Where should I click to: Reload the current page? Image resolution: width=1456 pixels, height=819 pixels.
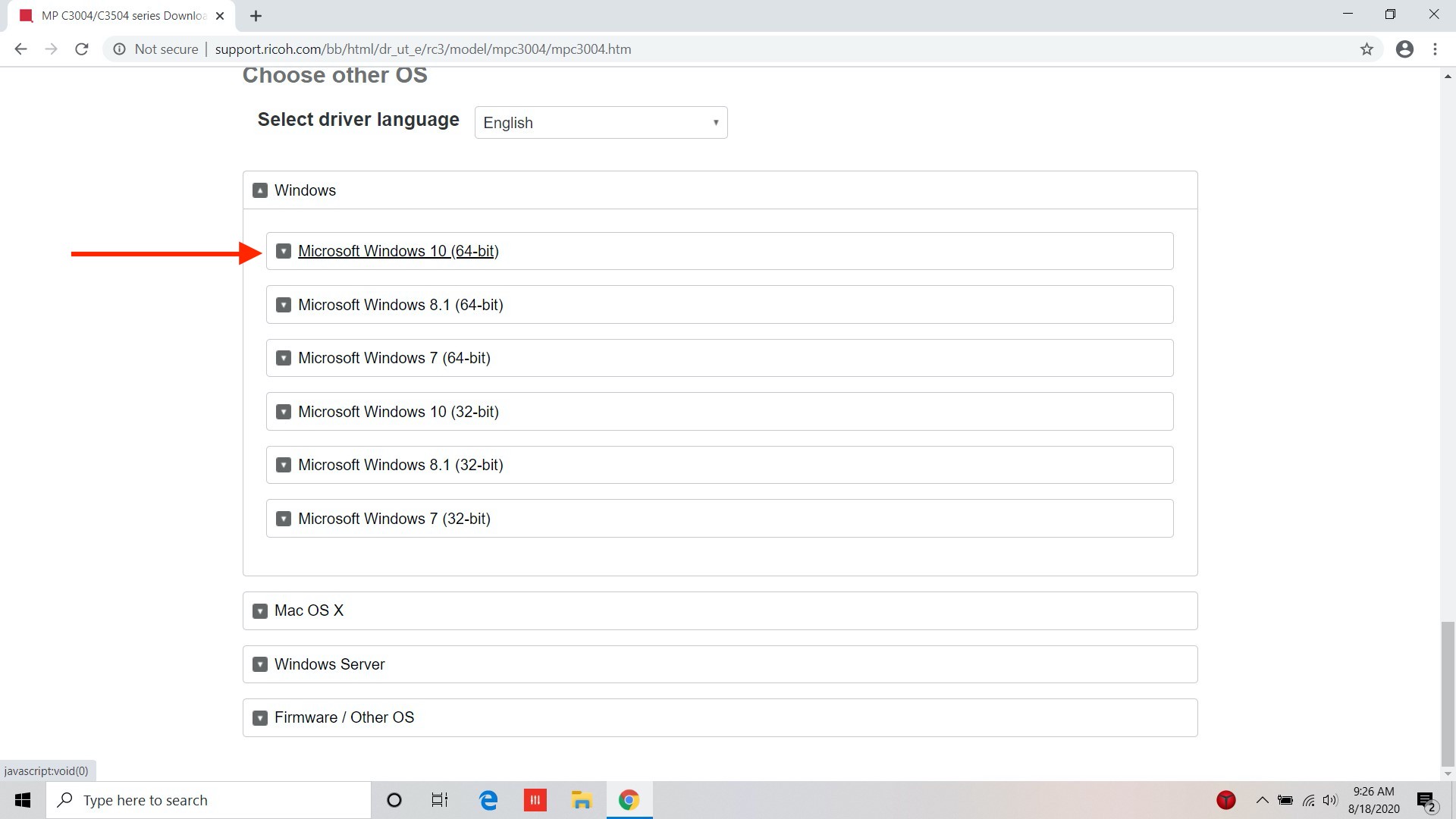pos(82,49)
